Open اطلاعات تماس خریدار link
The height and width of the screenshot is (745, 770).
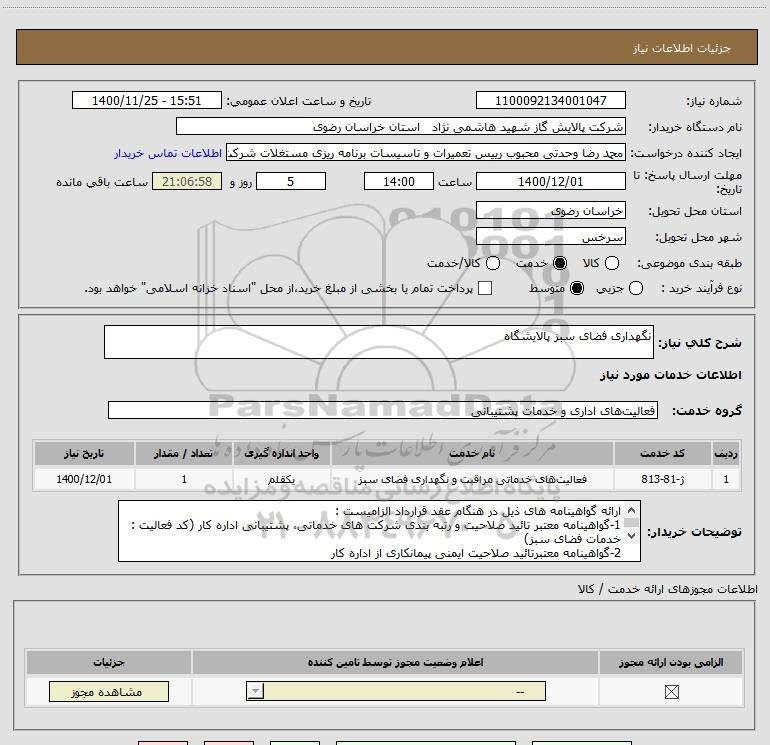coord(168,153)
